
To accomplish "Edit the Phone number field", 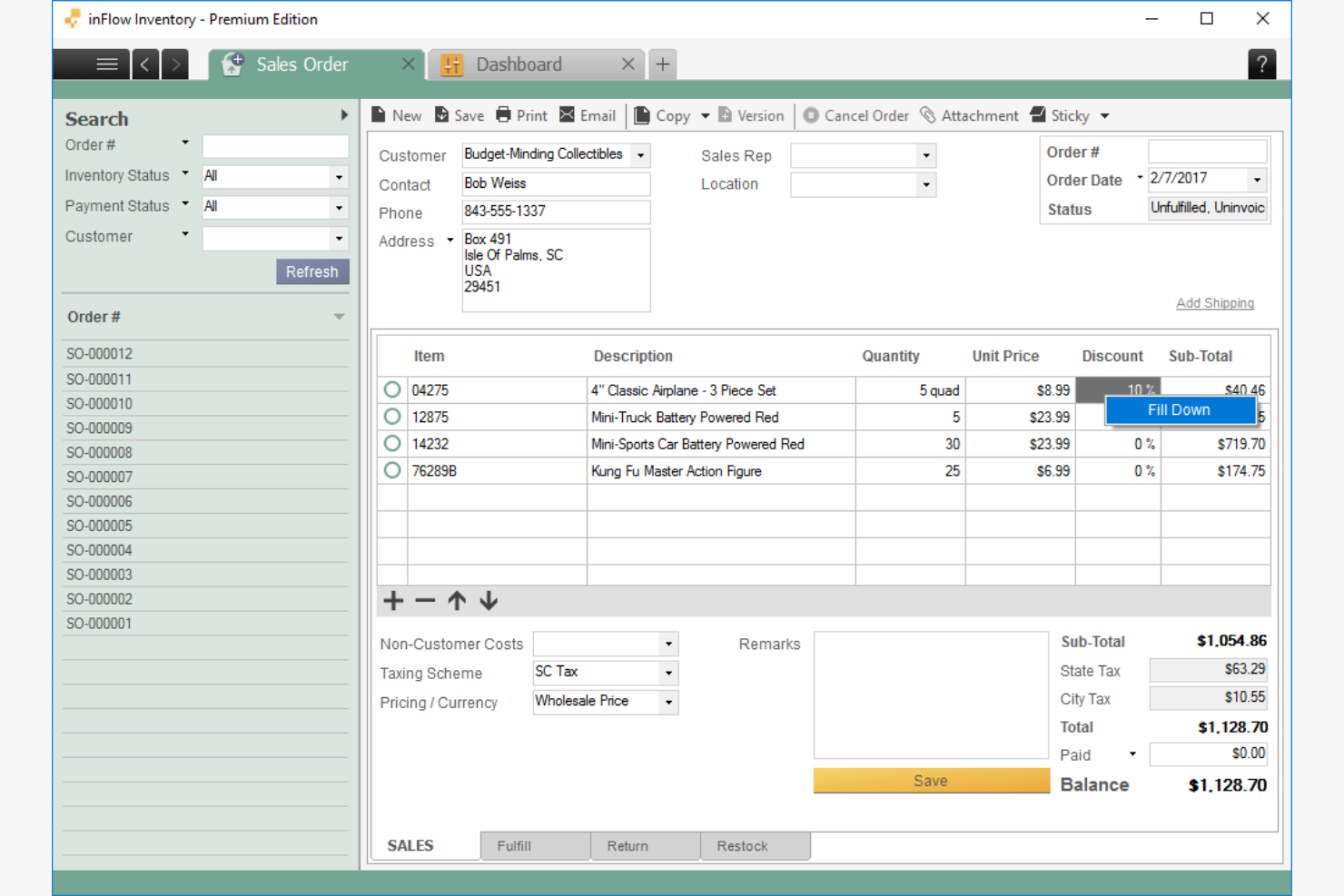I will click(556, 212).
